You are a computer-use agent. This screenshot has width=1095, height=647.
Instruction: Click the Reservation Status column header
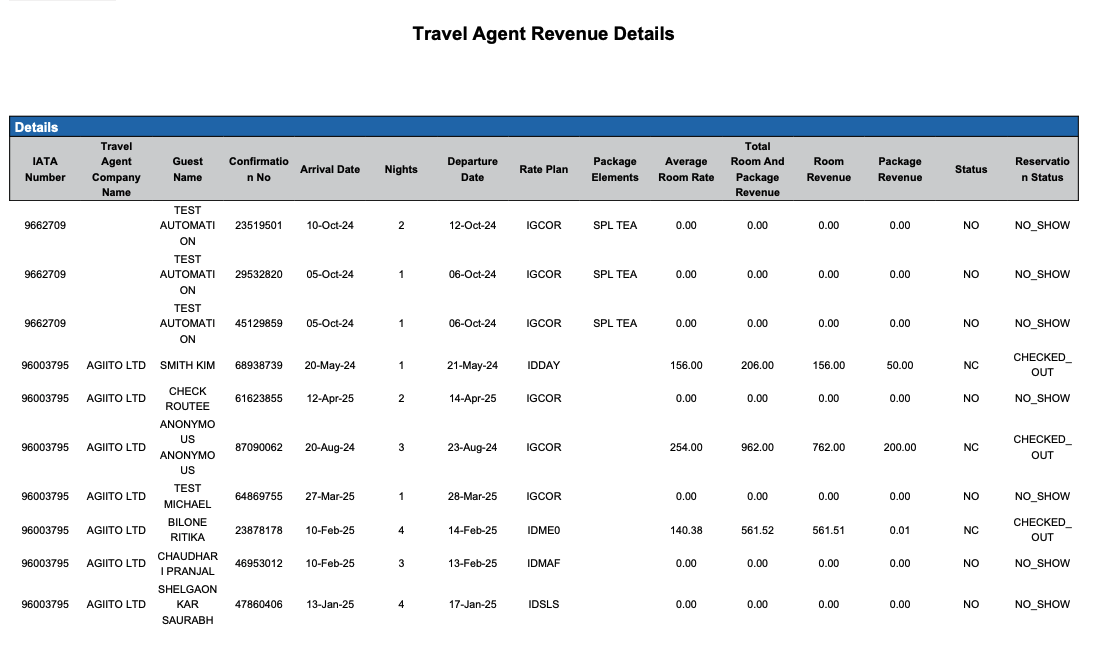[x=1042, y=169]
